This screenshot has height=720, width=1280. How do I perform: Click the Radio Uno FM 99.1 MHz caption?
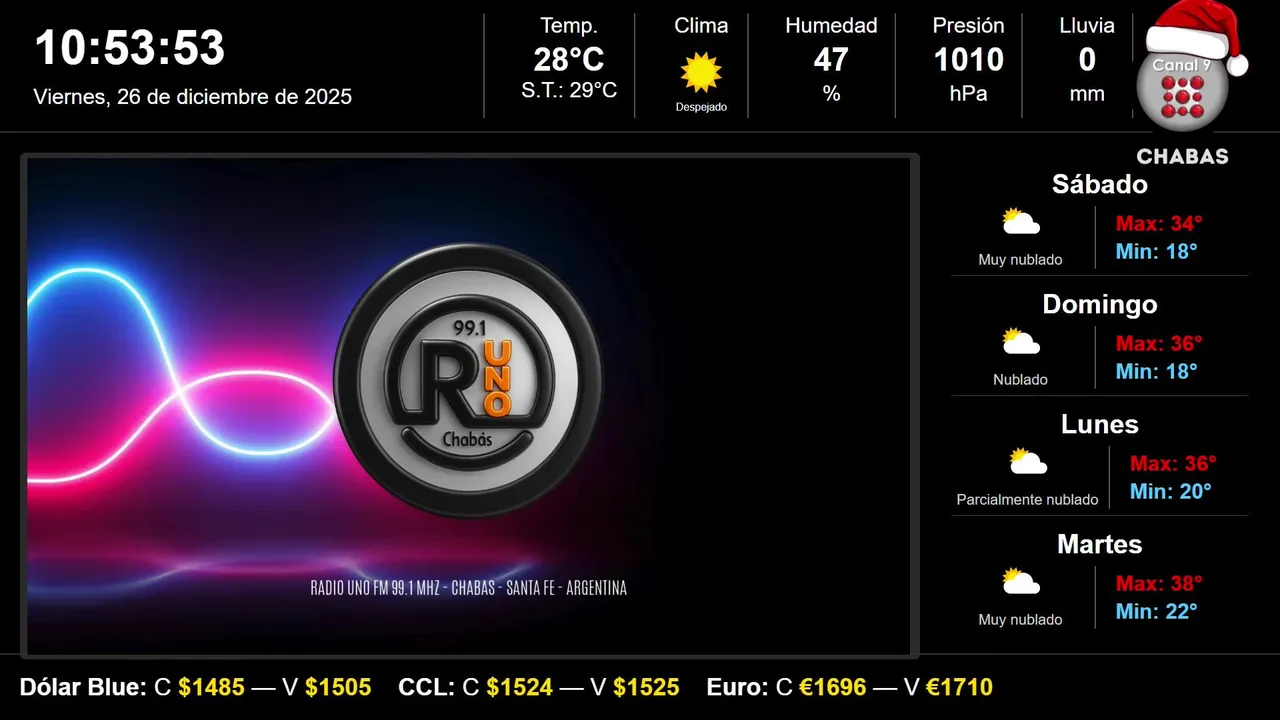coord(469,588)
